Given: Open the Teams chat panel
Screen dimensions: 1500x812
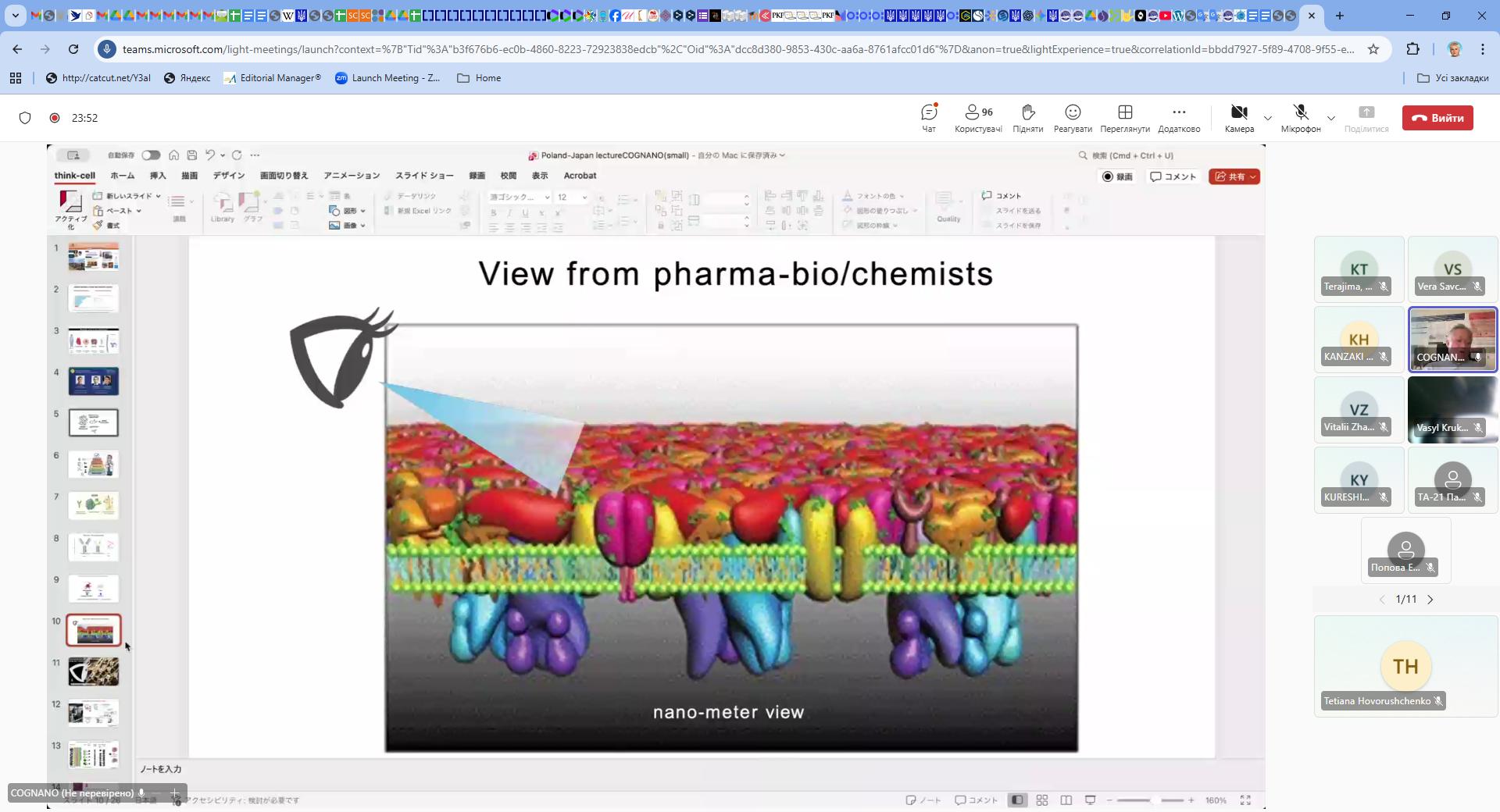Looking at the screenshot, I should pyautogui.click(x=928, y=118).
